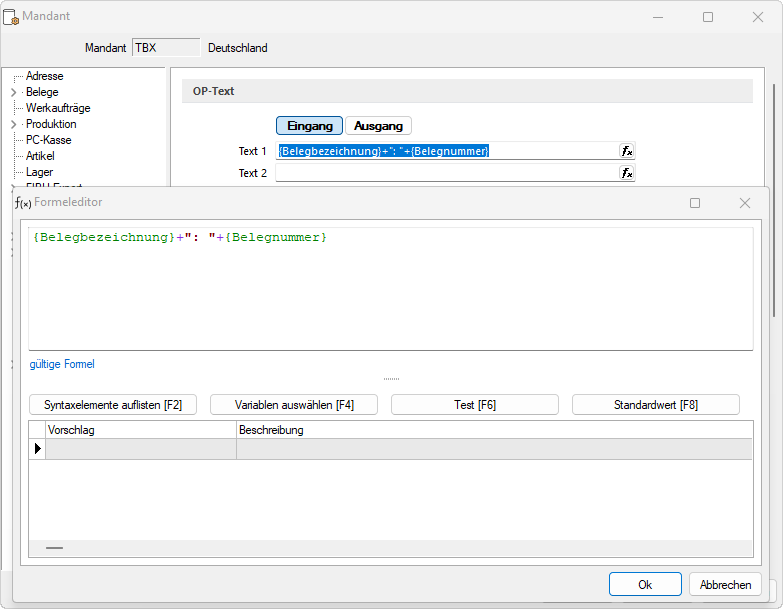Maximize the Formeleditor dialog

click(x=695, y=203)
